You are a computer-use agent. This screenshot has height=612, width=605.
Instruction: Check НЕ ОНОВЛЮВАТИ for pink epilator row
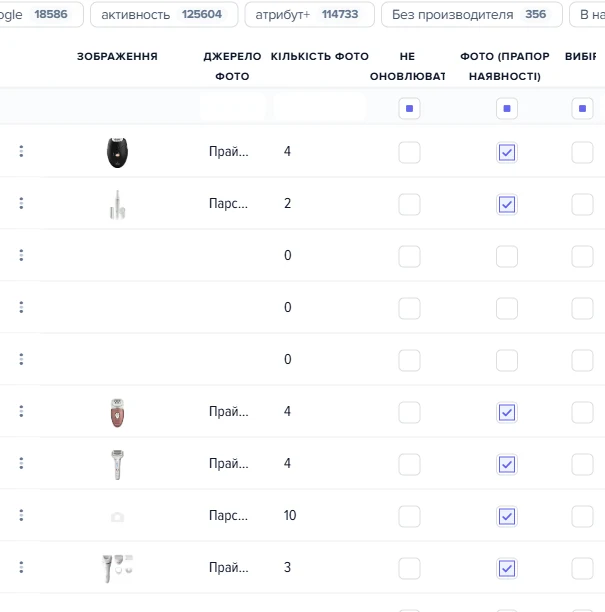[409, 412]
